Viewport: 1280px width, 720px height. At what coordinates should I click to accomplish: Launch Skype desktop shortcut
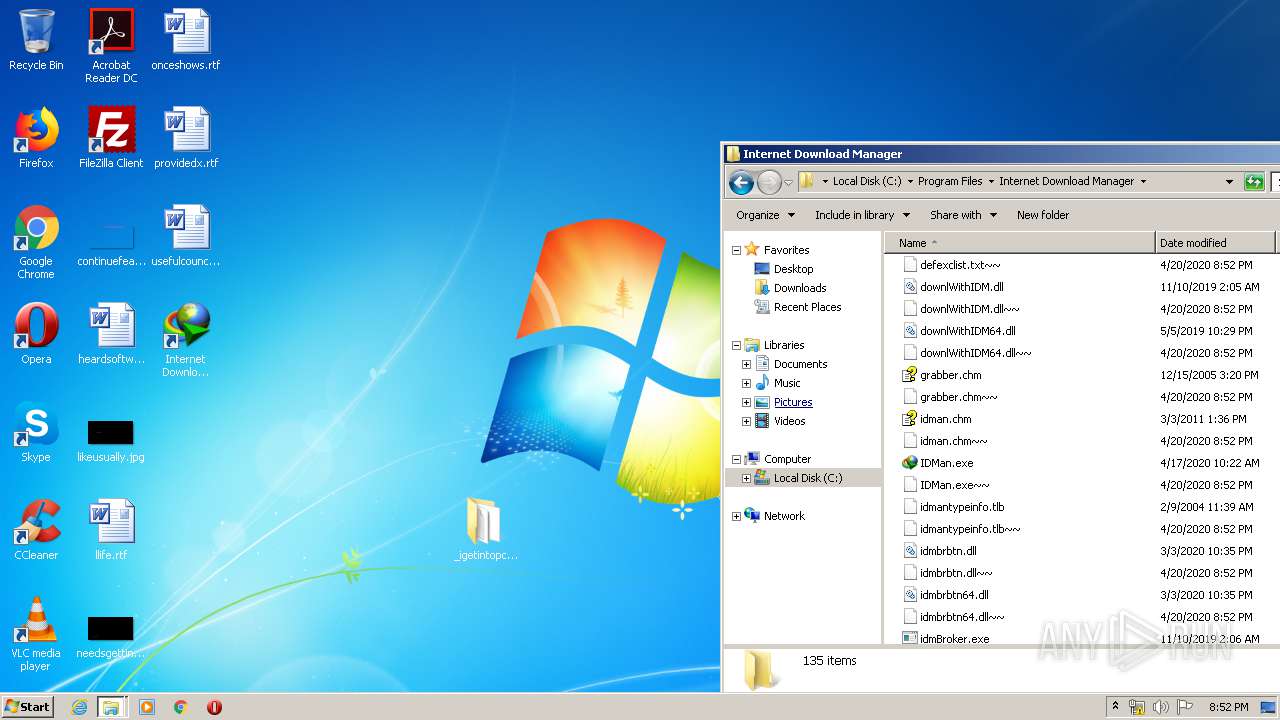pyautogui.click(x=36, y=432)
